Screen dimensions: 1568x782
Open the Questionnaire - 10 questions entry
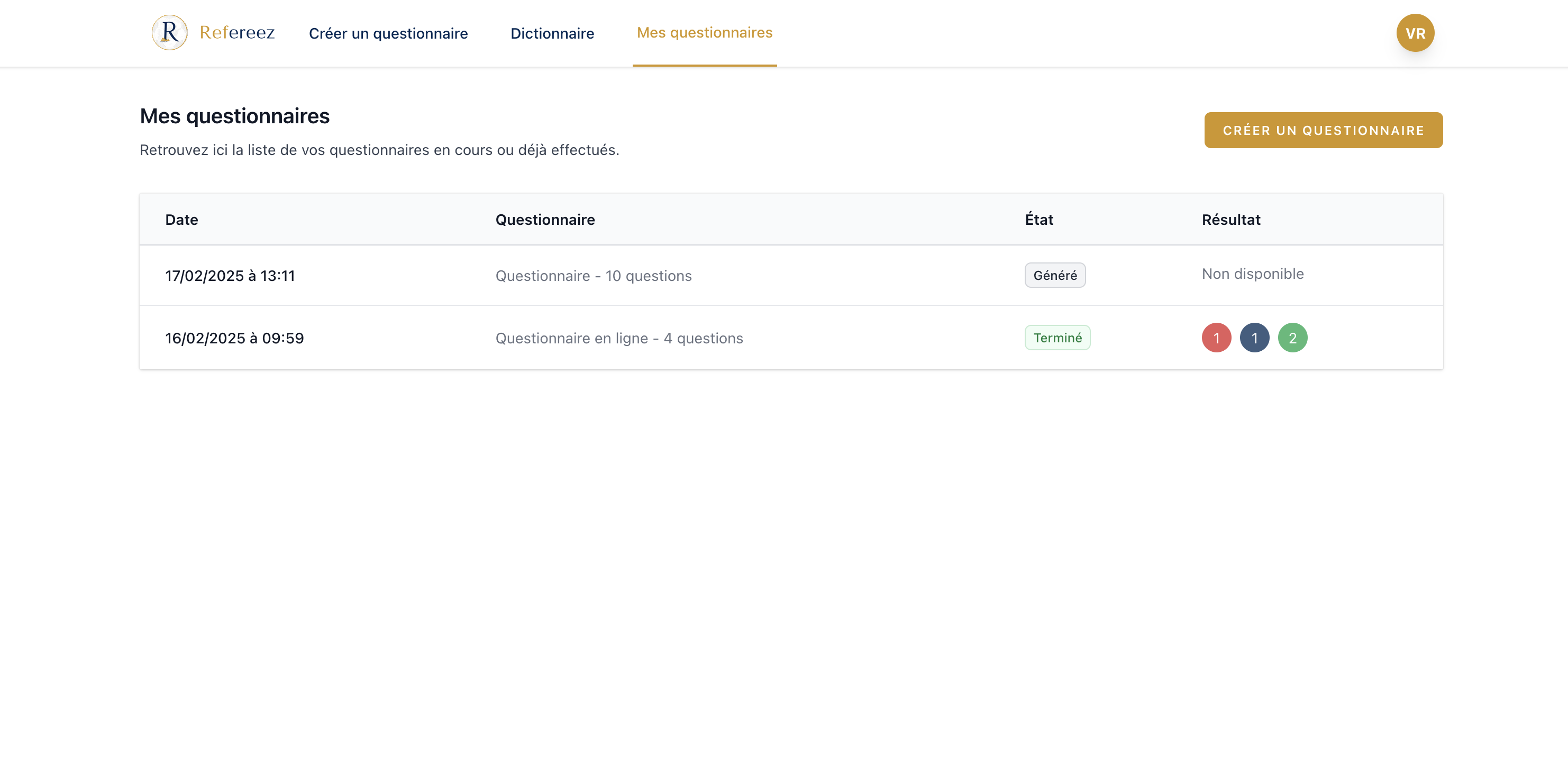594,275
